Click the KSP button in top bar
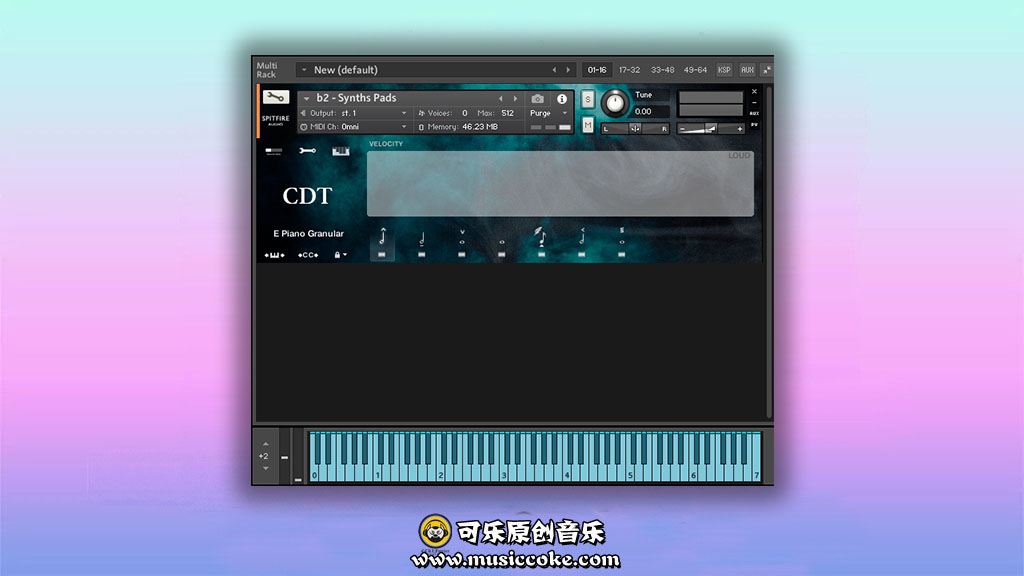The image size is (1024, 576). tap(724, 70)
